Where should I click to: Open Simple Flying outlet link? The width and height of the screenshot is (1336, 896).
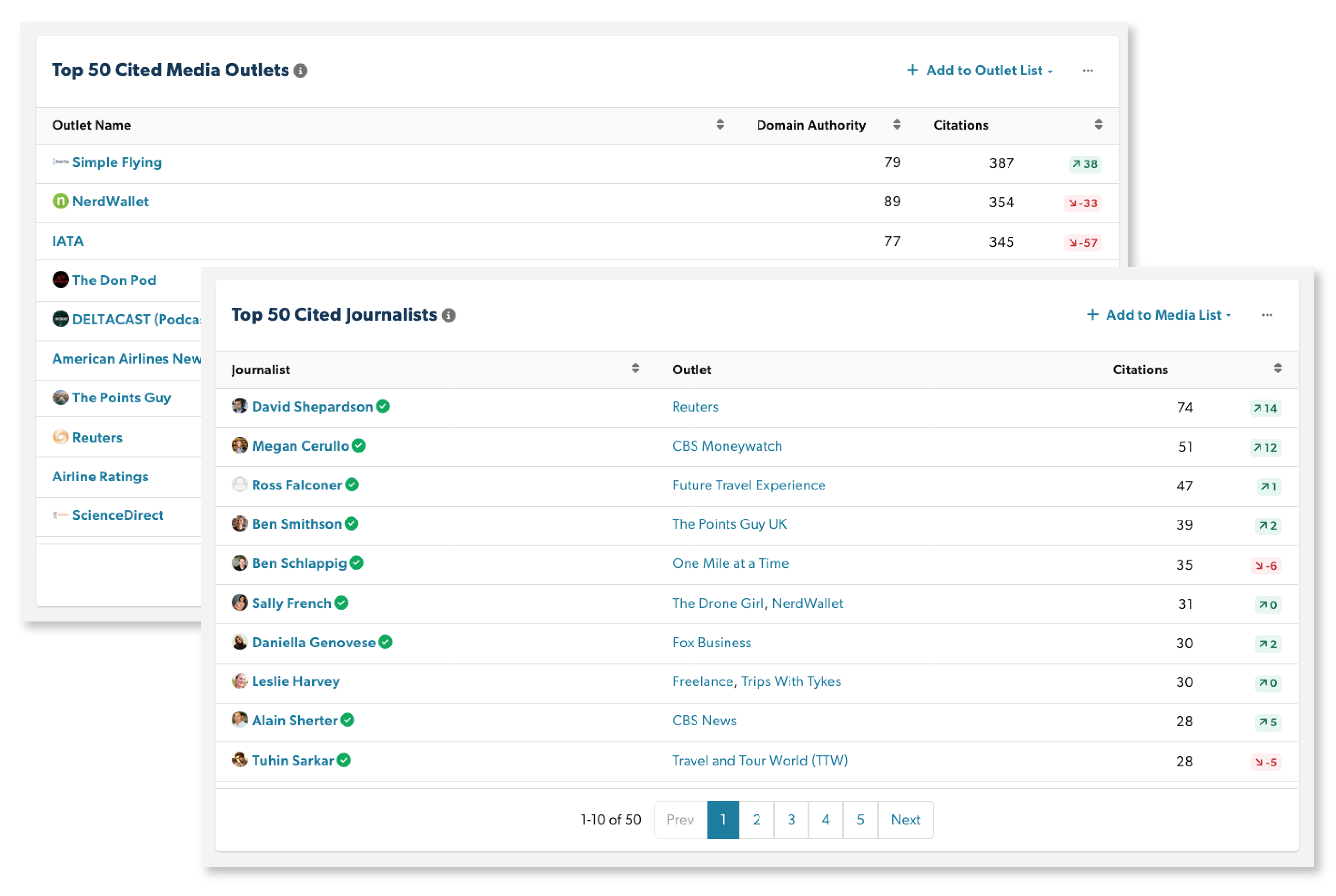tap(117, 162)
